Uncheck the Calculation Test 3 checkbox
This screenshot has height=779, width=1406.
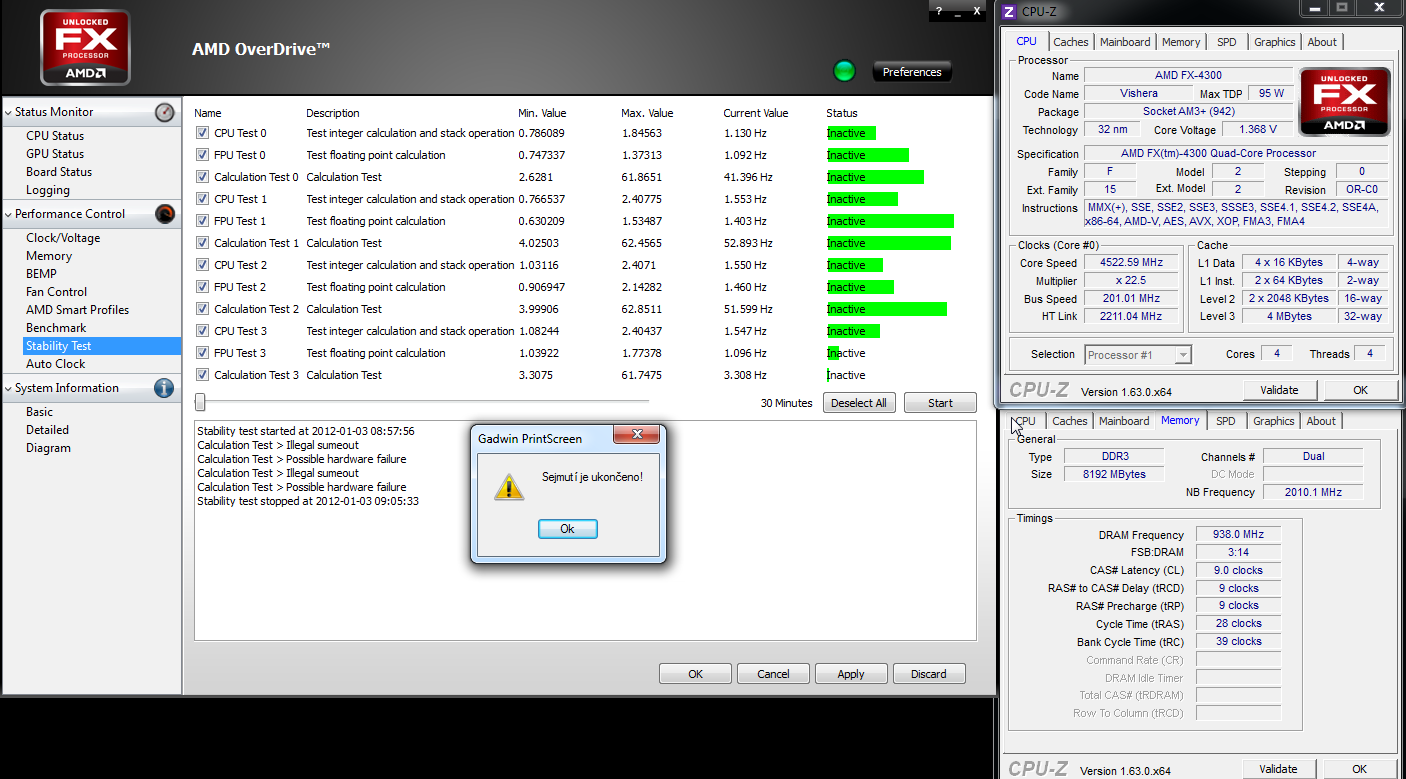(203, 375)
